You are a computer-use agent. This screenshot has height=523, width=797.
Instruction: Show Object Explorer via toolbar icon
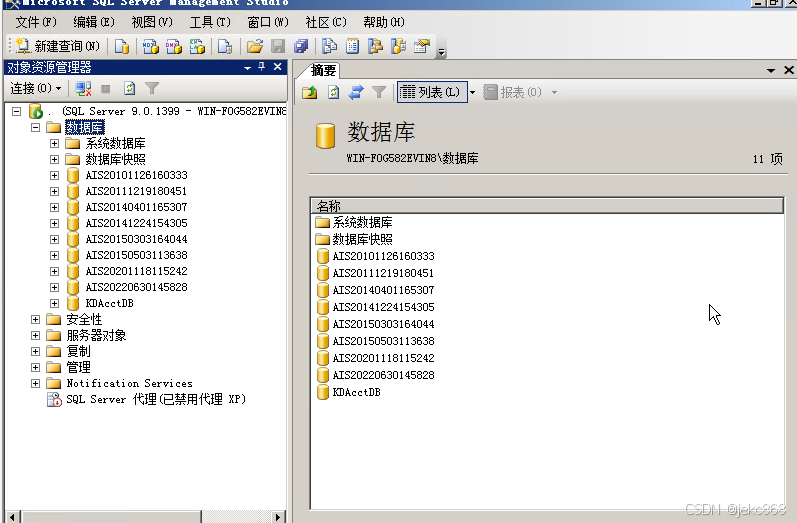tap(375, 46)
